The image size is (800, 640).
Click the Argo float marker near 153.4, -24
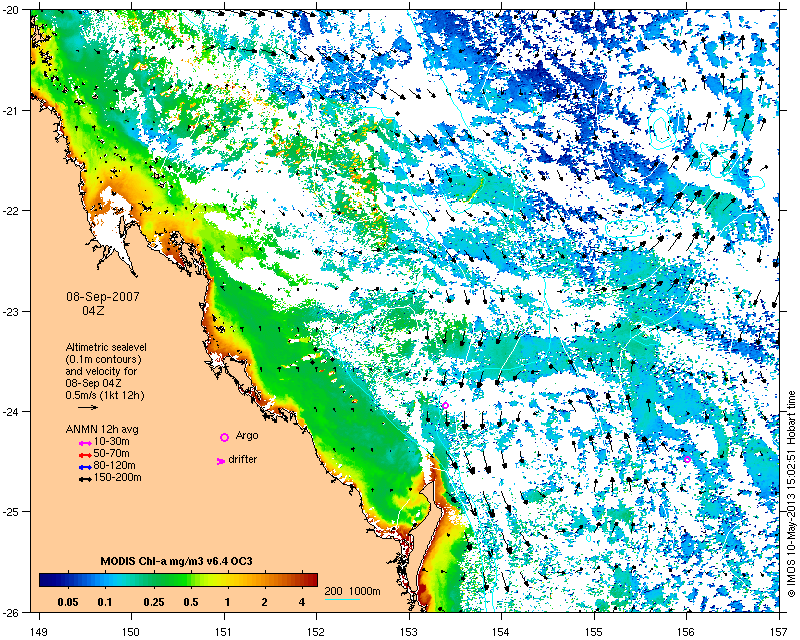coord(445,406)
